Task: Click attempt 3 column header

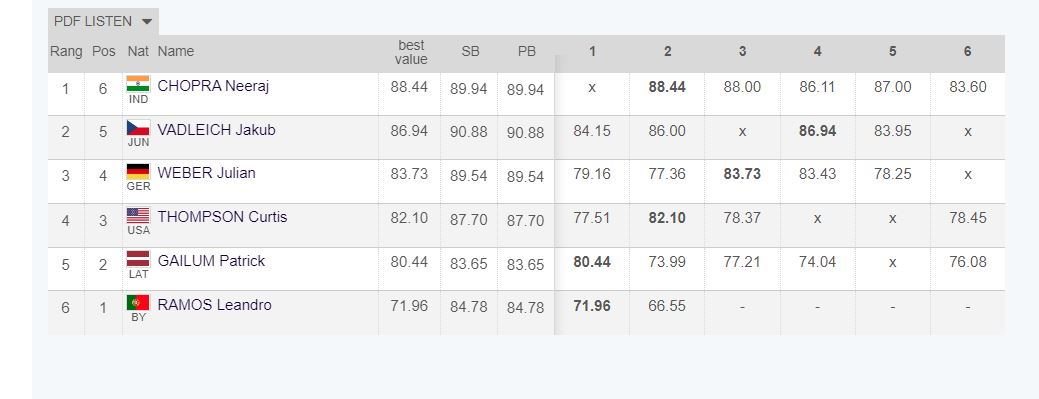Action: pos(742,52)
